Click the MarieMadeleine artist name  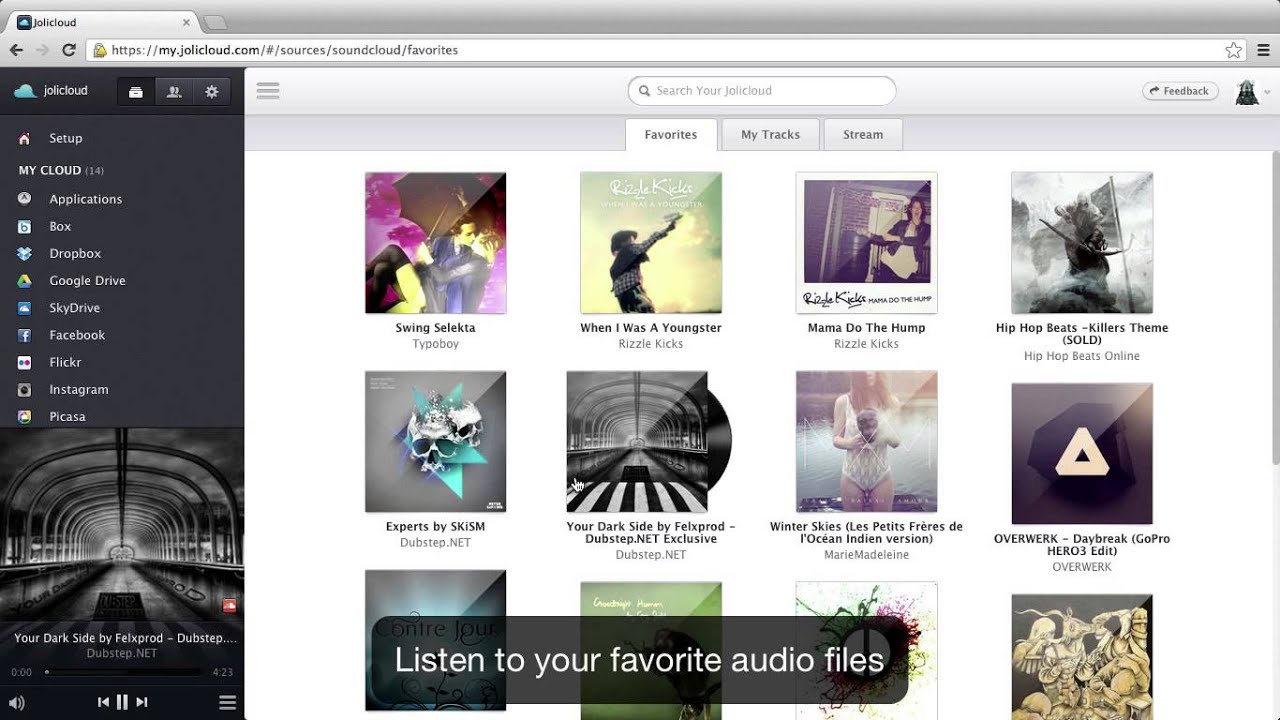pos(866,555)
